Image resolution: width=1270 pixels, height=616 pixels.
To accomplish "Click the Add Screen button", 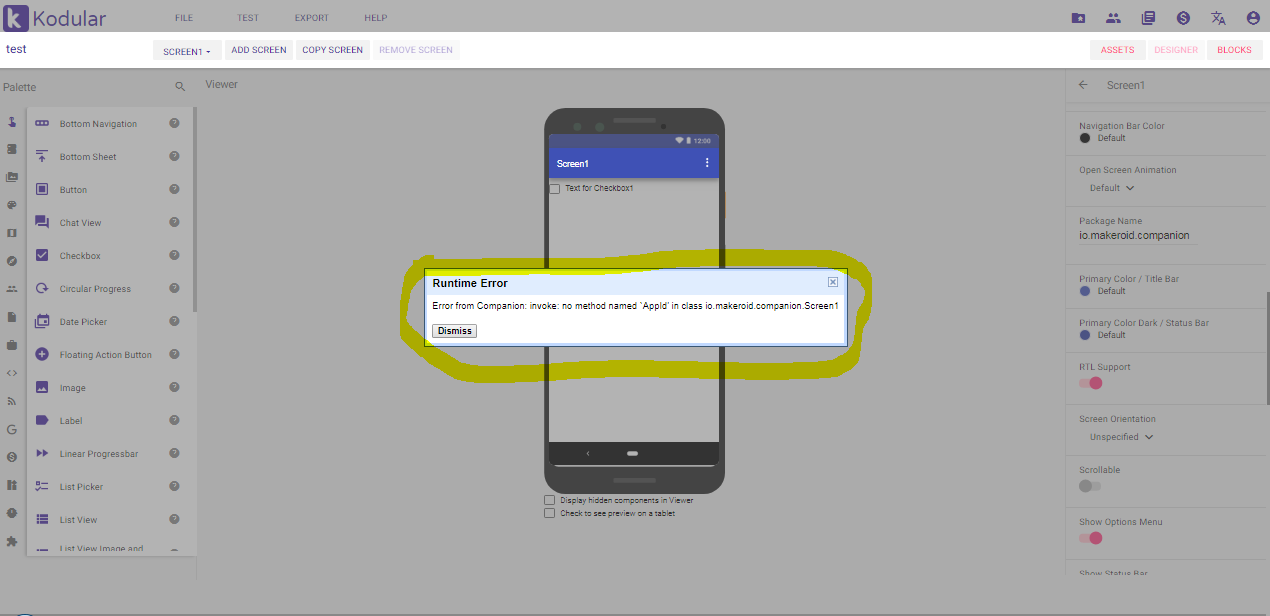I will point(259,50).
